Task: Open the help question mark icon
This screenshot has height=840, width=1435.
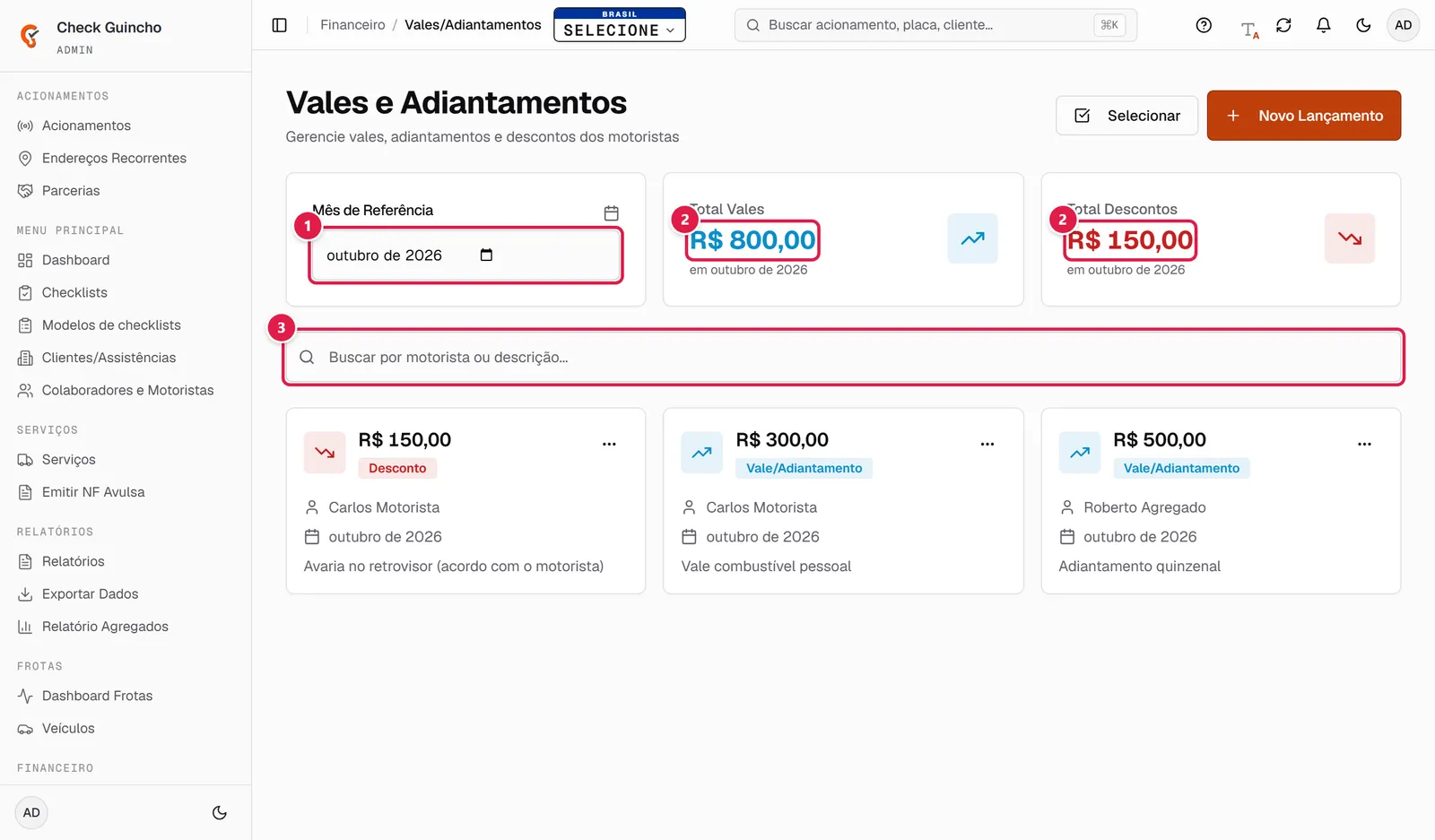Action: [x=1204, y=25]
